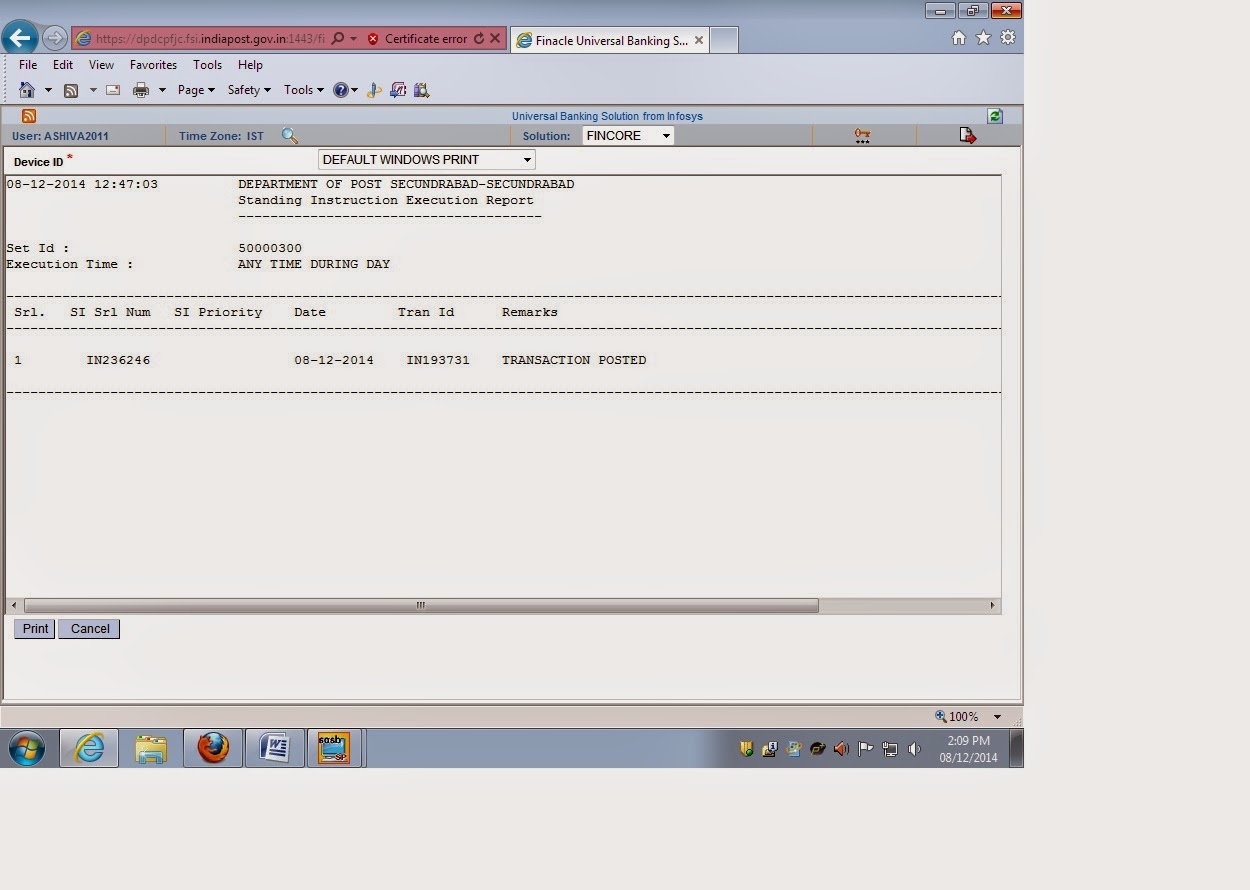This screenshot has width=1250, height=890.
Task: Click the TRANSACTION POSTED remark
Action: pyautogui.click(x=574, y=360)
